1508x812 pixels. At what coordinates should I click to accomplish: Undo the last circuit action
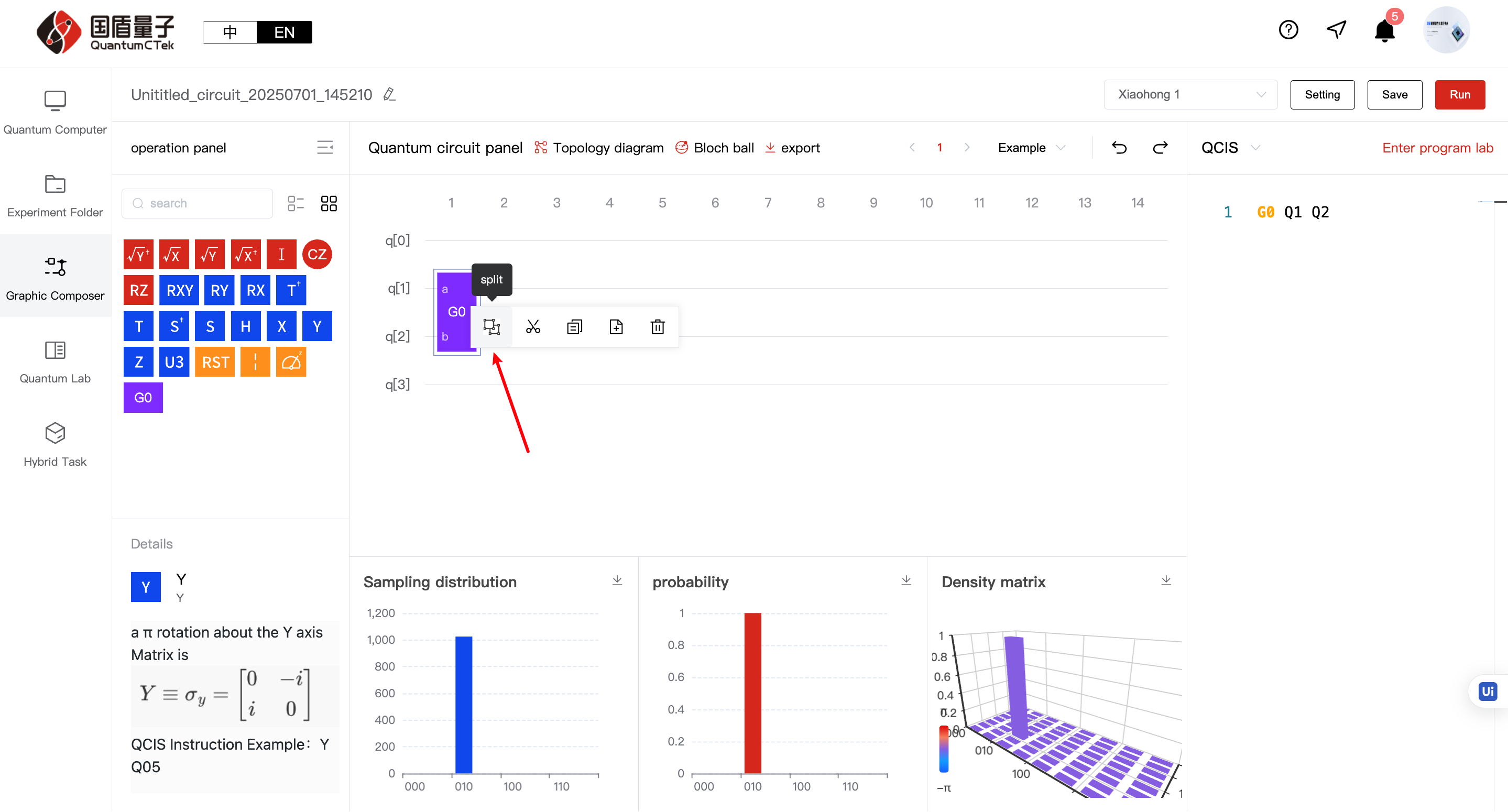(x=1119, y=148)
